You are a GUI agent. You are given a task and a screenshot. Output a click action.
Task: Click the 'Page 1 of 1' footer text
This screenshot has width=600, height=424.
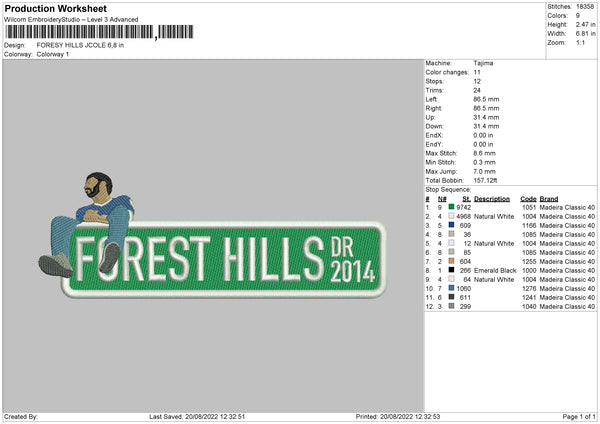(x=579, y=417)
